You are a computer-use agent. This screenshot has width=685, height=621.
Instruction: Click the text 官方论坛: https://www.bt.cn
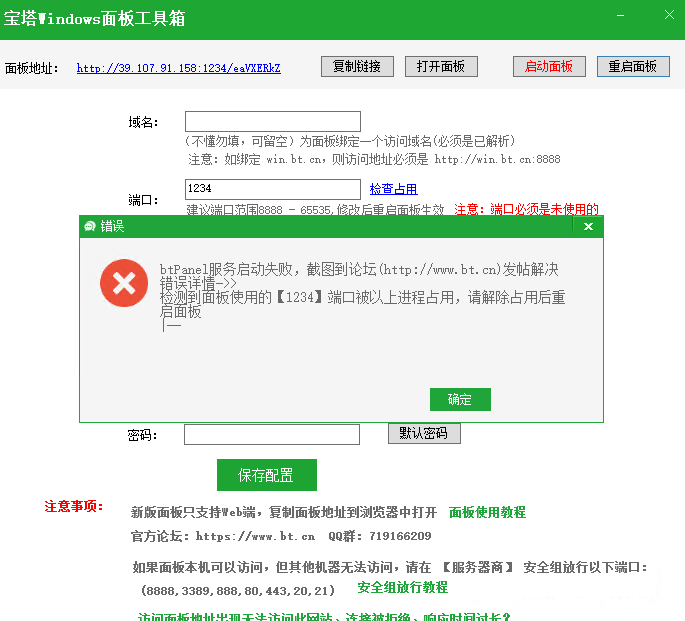pyautogui.click(x=223, y=536)
